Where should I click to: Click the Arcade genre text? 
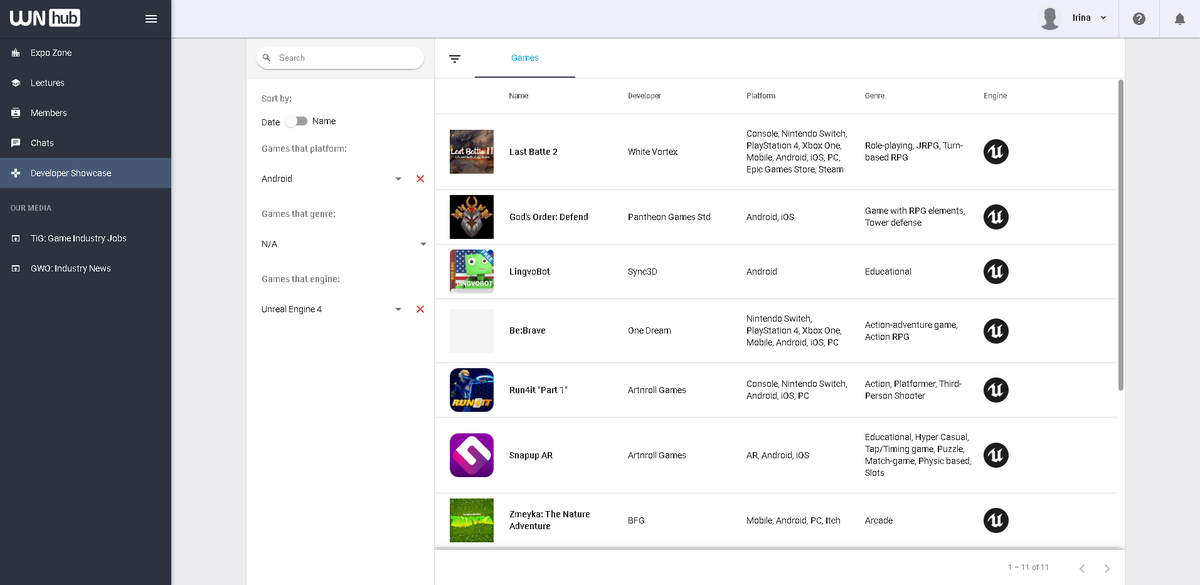click(879, 520)
